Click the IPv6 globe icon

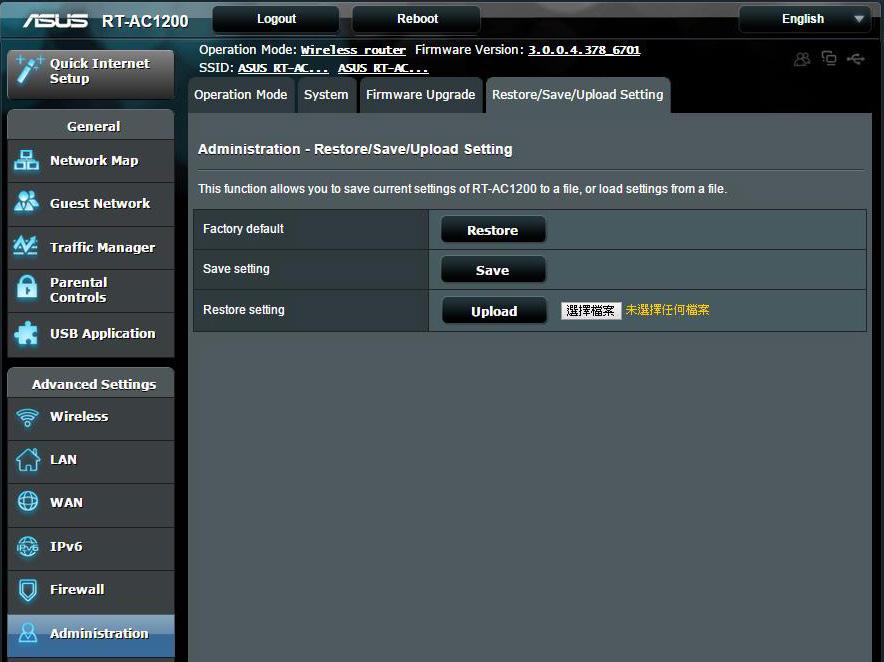(27, 546)
